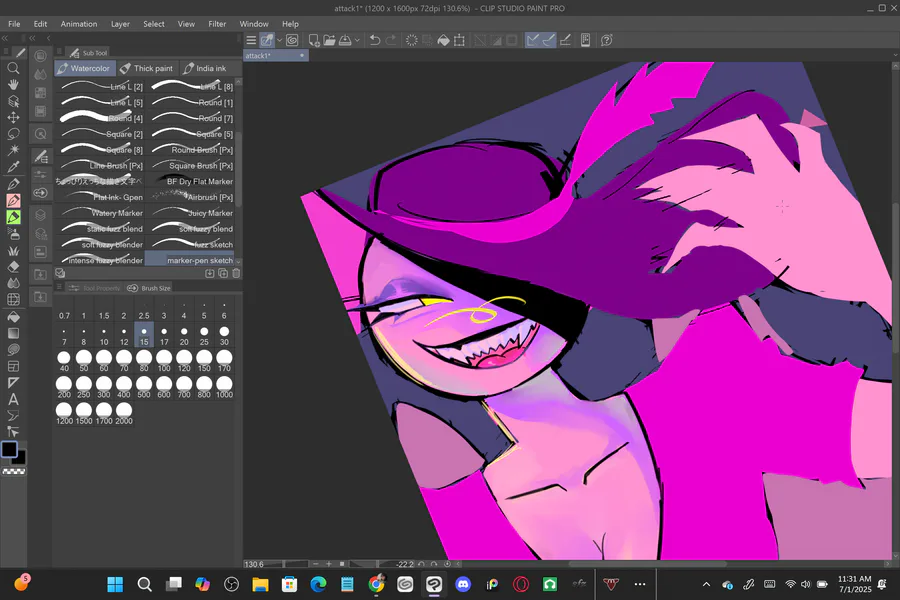This screenshot has height=600, width=900.
Task: Select the Operation object tool
Action: [x=13, y=101]
